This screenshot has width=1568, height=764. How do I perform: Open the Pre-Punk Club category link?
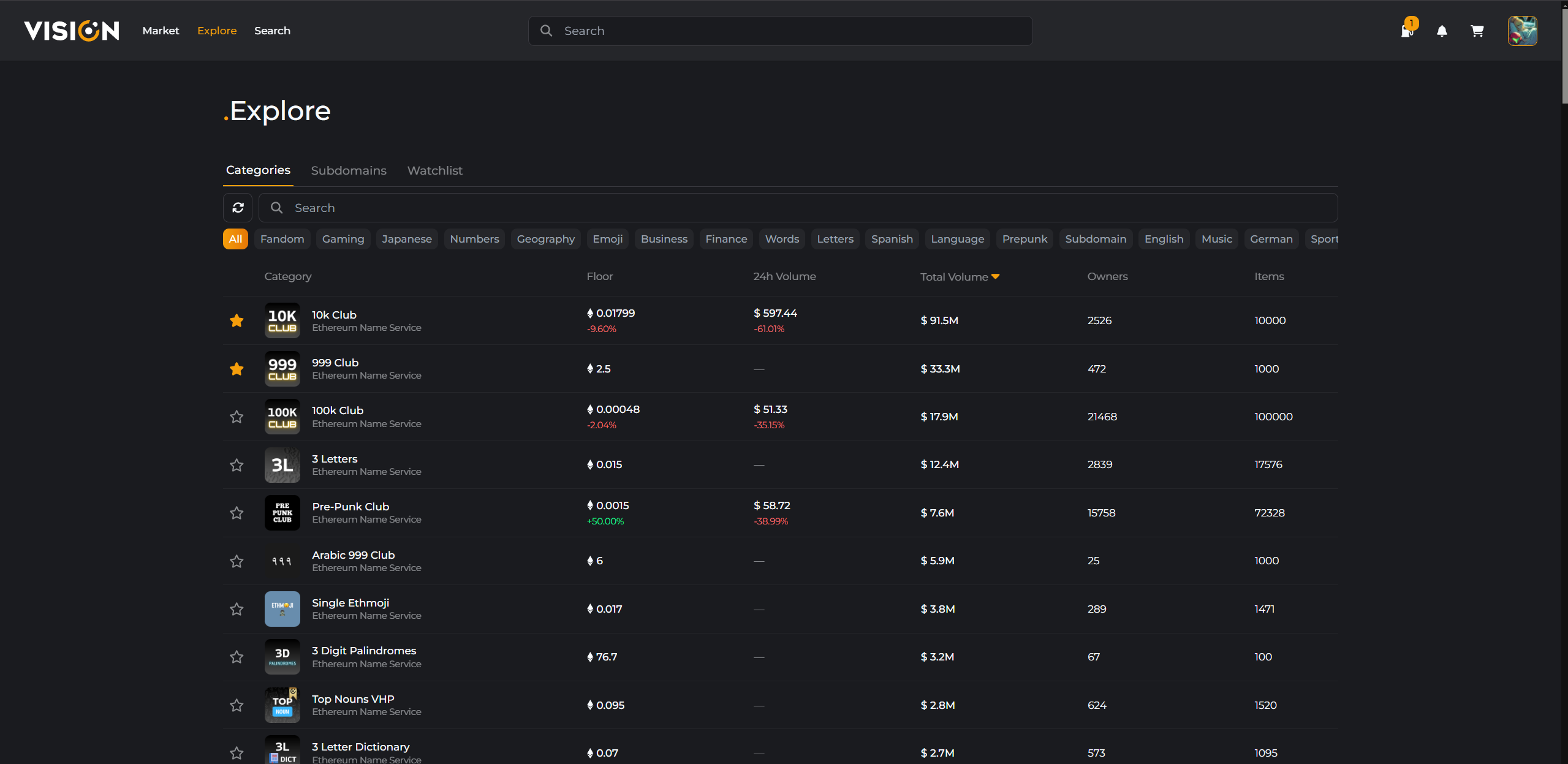pos(350,507)
